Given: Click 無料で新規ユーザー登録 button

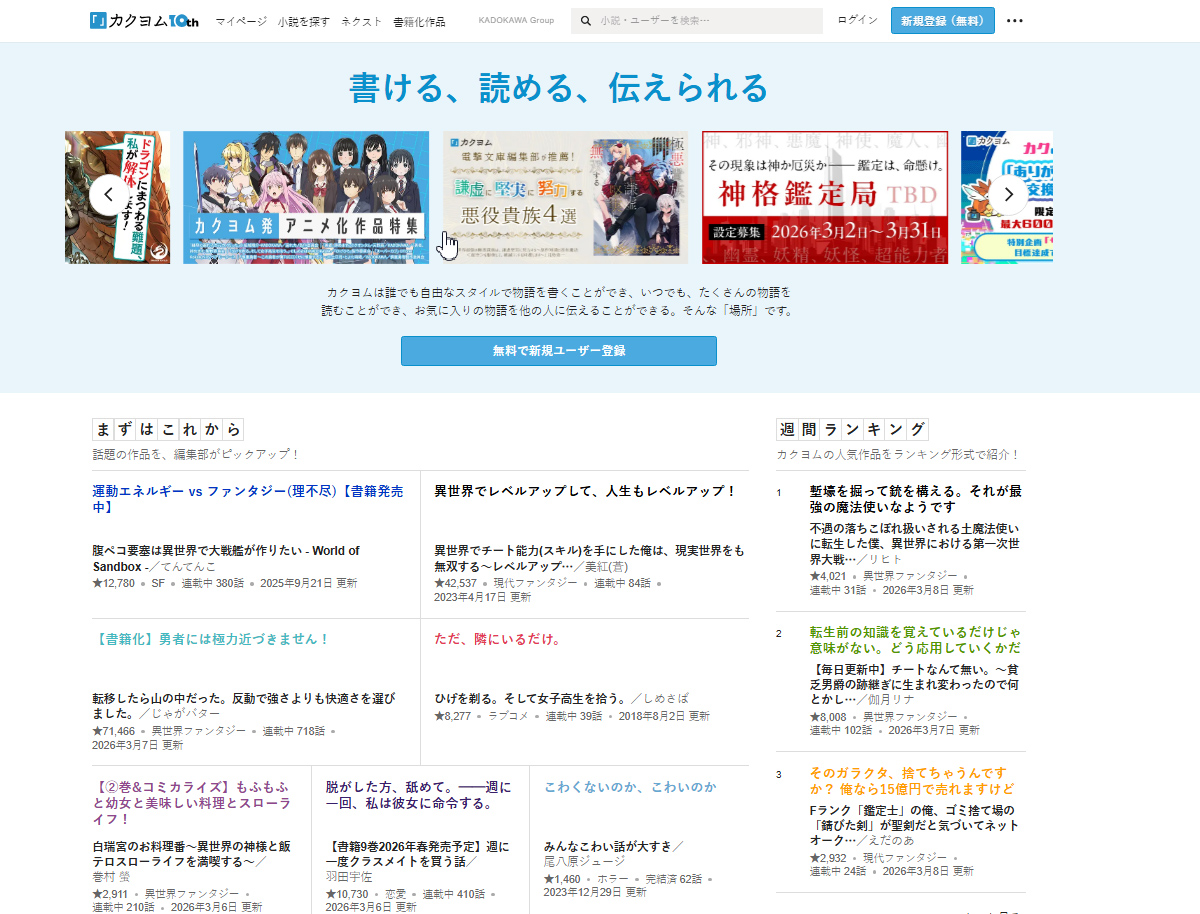Looking at the screenshot, I should click(558, 351).
